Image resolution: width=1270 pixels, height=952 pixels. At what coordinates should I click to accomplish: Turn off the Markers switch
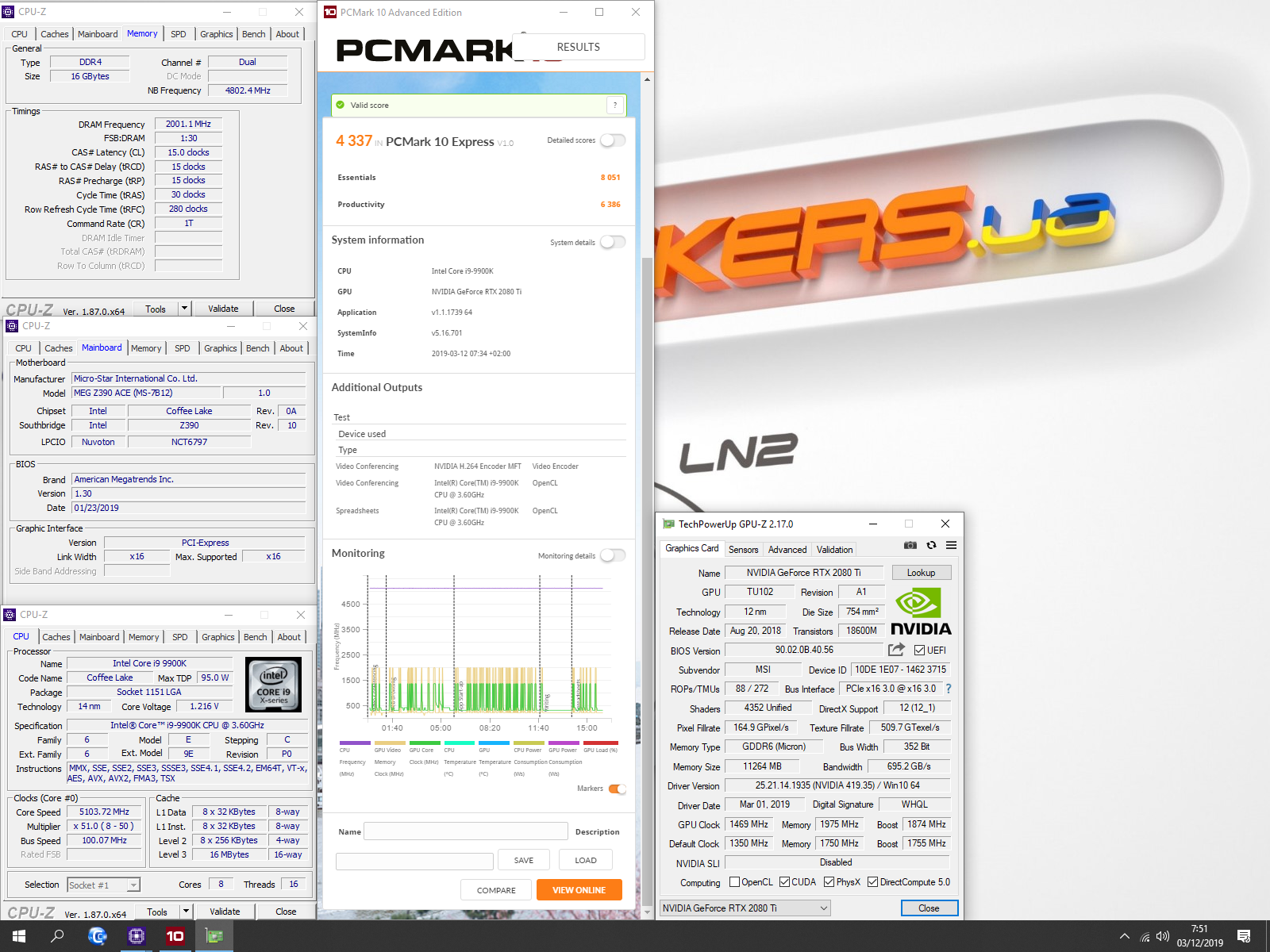point(618,789)
